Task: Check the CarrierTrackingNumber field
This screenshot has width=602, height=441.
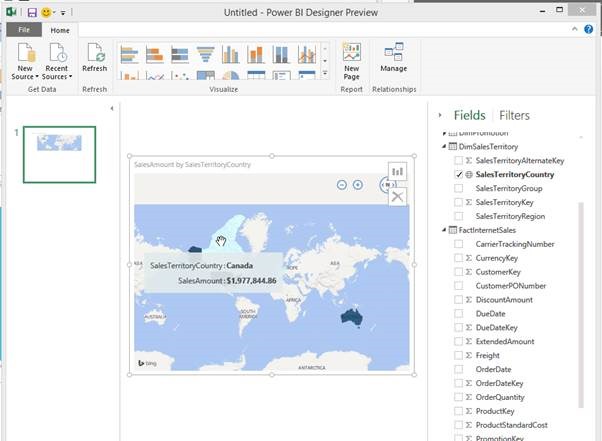Action: [458, 244]
